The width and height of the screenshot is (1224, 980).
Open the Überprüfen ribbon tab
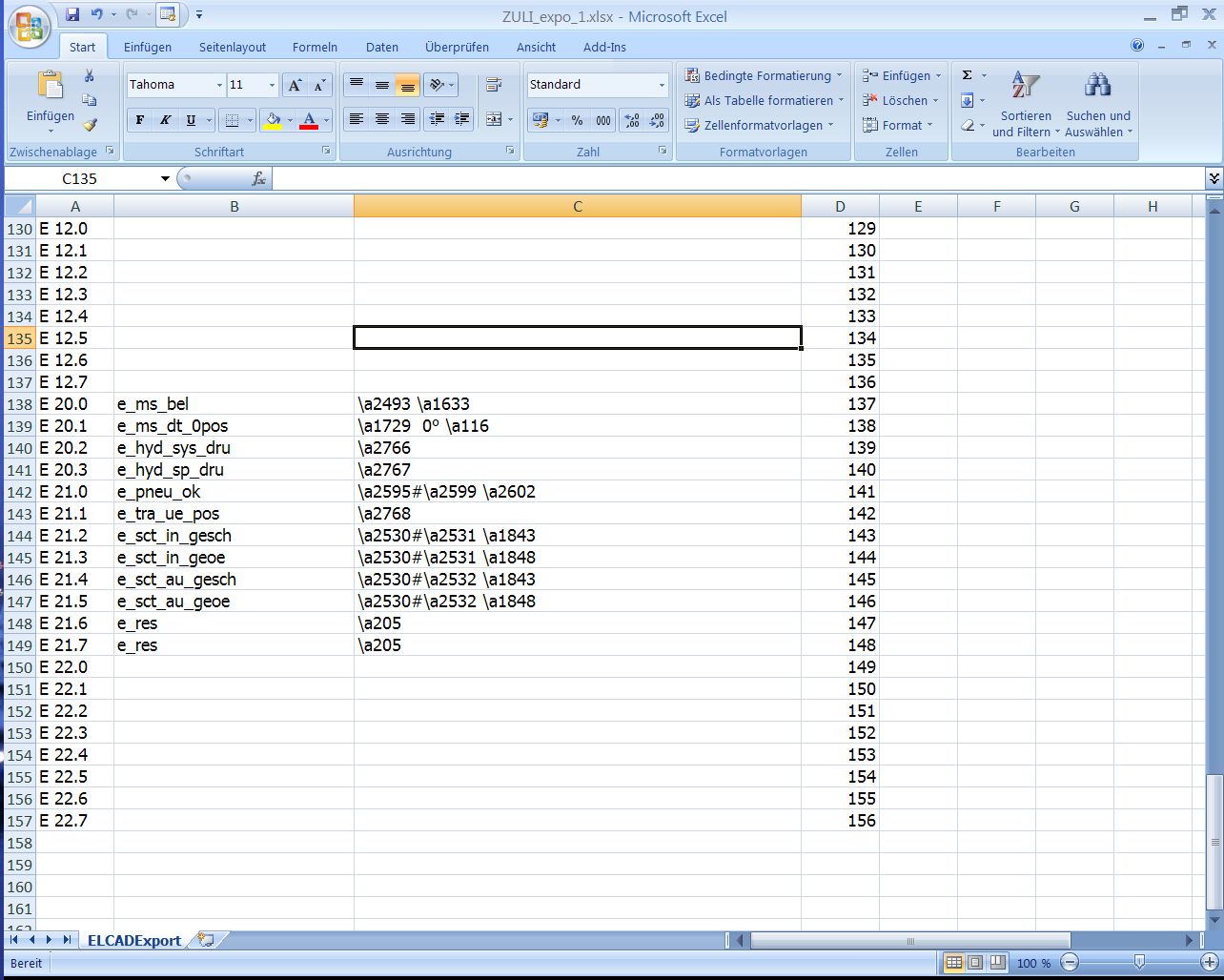[458, 47]
